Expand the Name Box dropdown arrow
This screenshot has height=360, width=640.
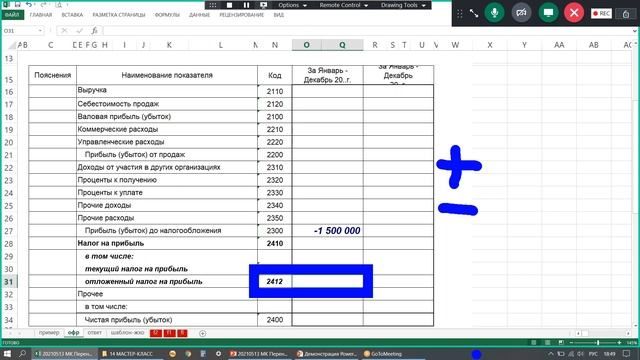pyautogui.click(x=40, y=31)
